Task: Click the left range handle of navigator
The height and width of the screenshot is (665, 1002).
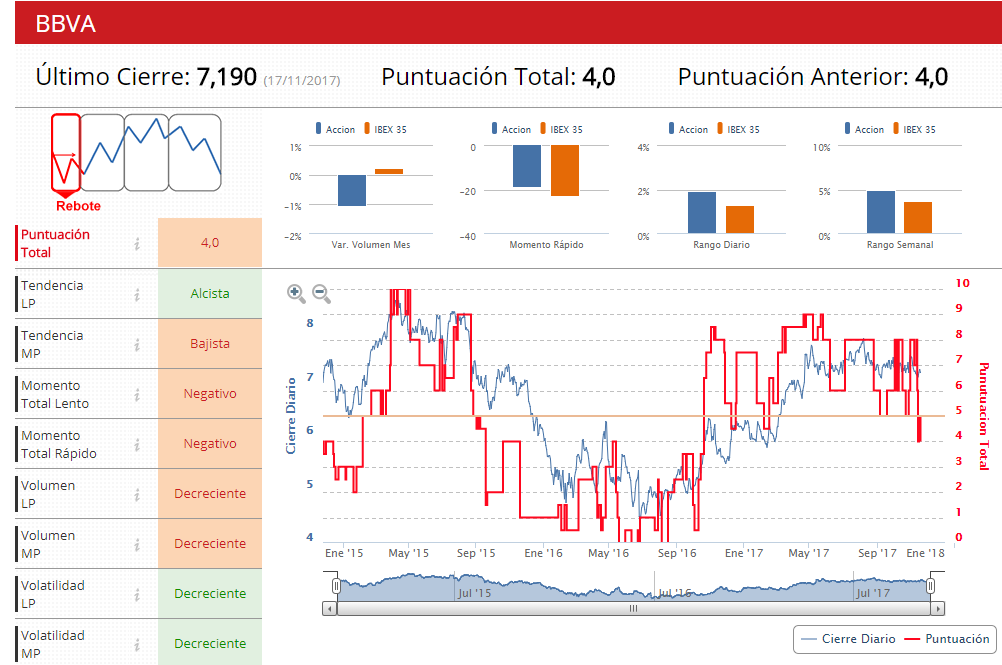Action: click(336, 586)
